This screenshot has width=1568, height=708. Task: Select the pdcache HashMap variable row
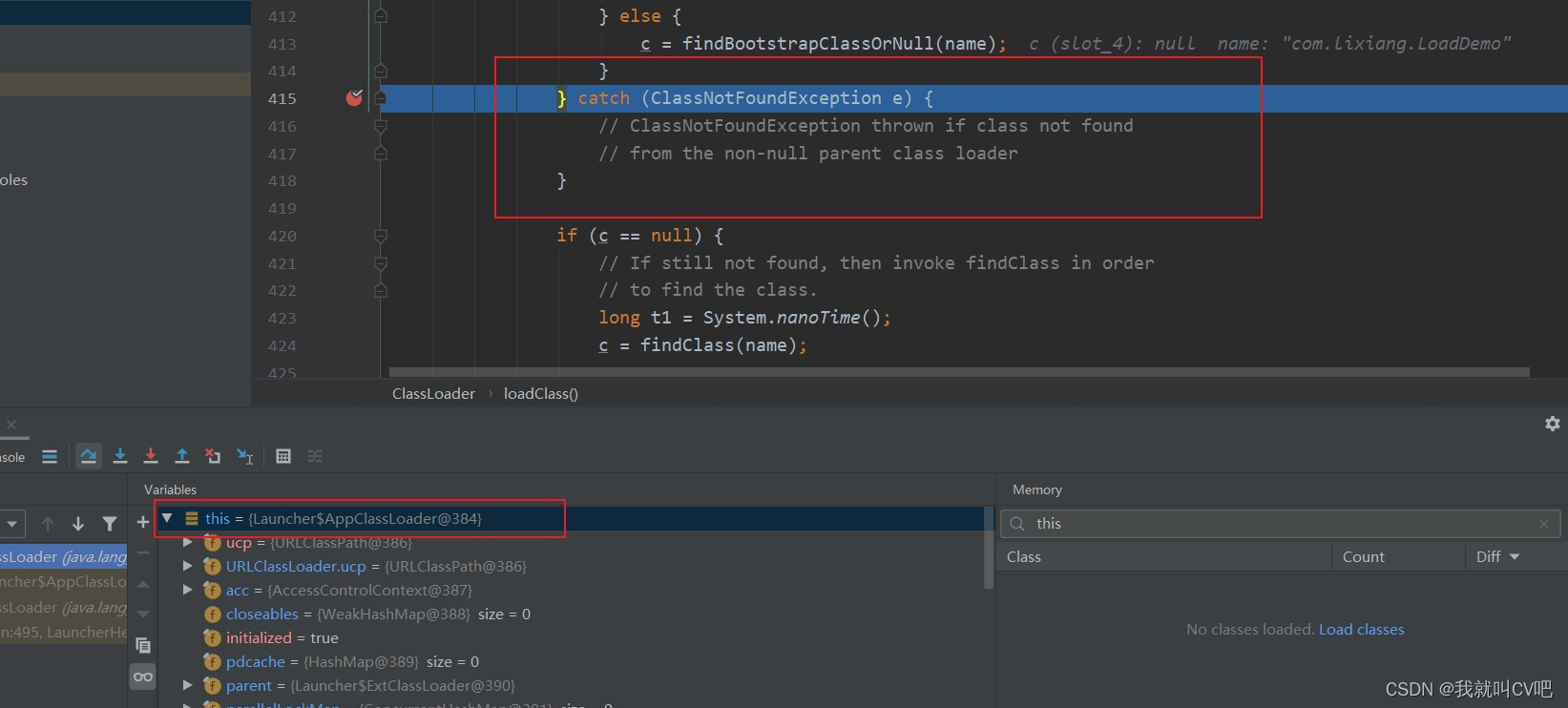click(x=569, y=661)
